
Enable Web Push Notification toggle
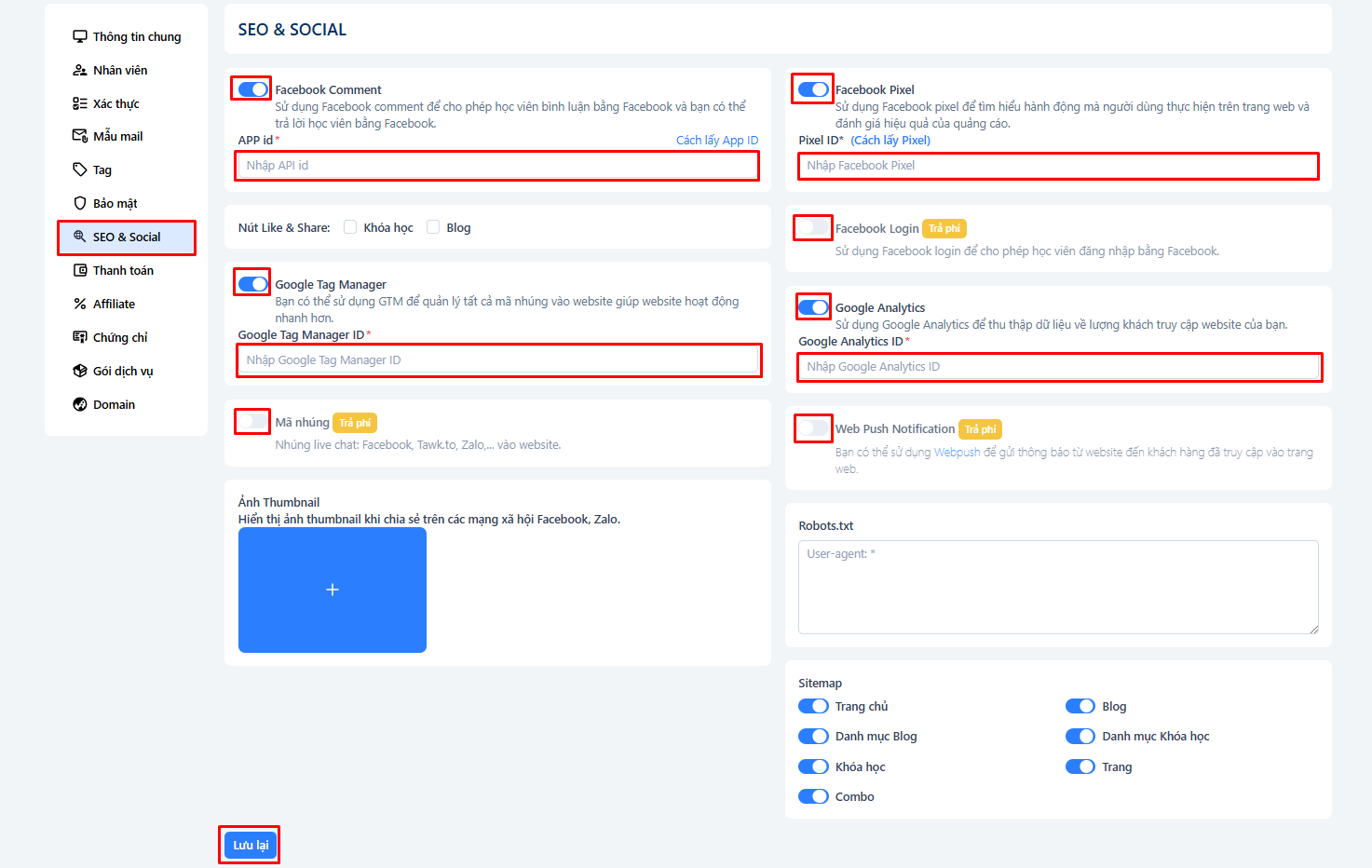(813, 428)
